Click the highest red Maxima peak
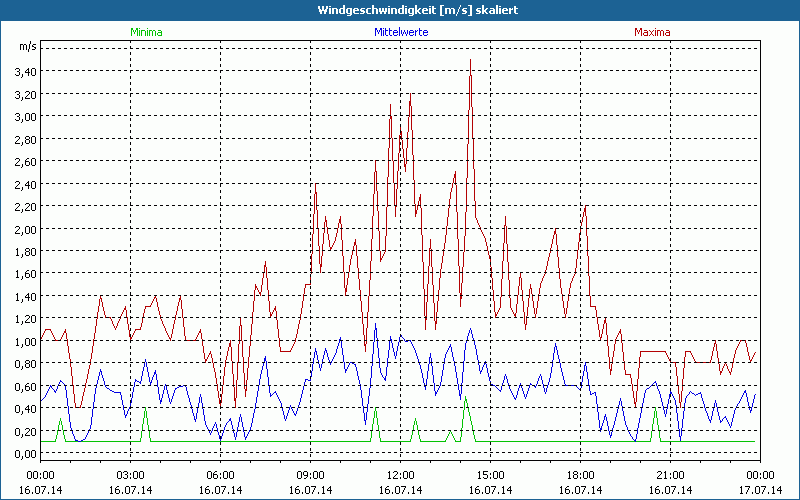 (470, 60)
